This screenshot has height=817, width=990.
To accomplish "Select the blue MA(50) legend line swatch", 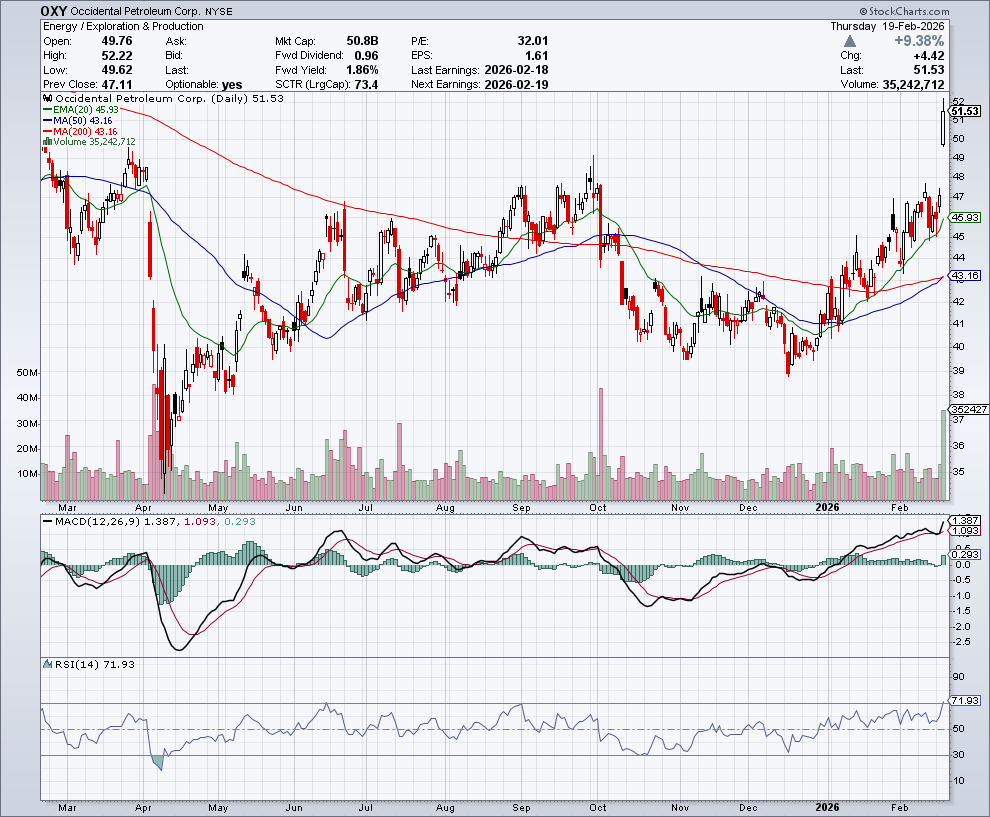I will 47,121.
